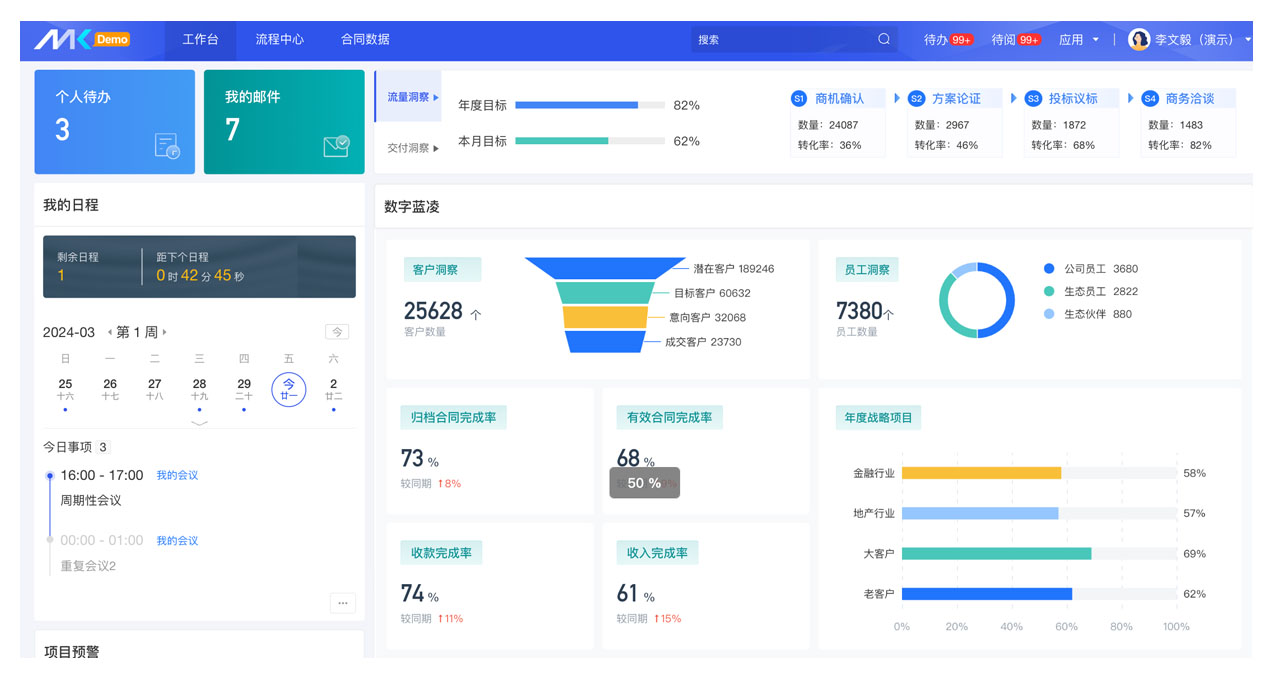Toggle 生态伙伴 legend in the employee chart
The image size is (1274, 676).
(1049, 314)
